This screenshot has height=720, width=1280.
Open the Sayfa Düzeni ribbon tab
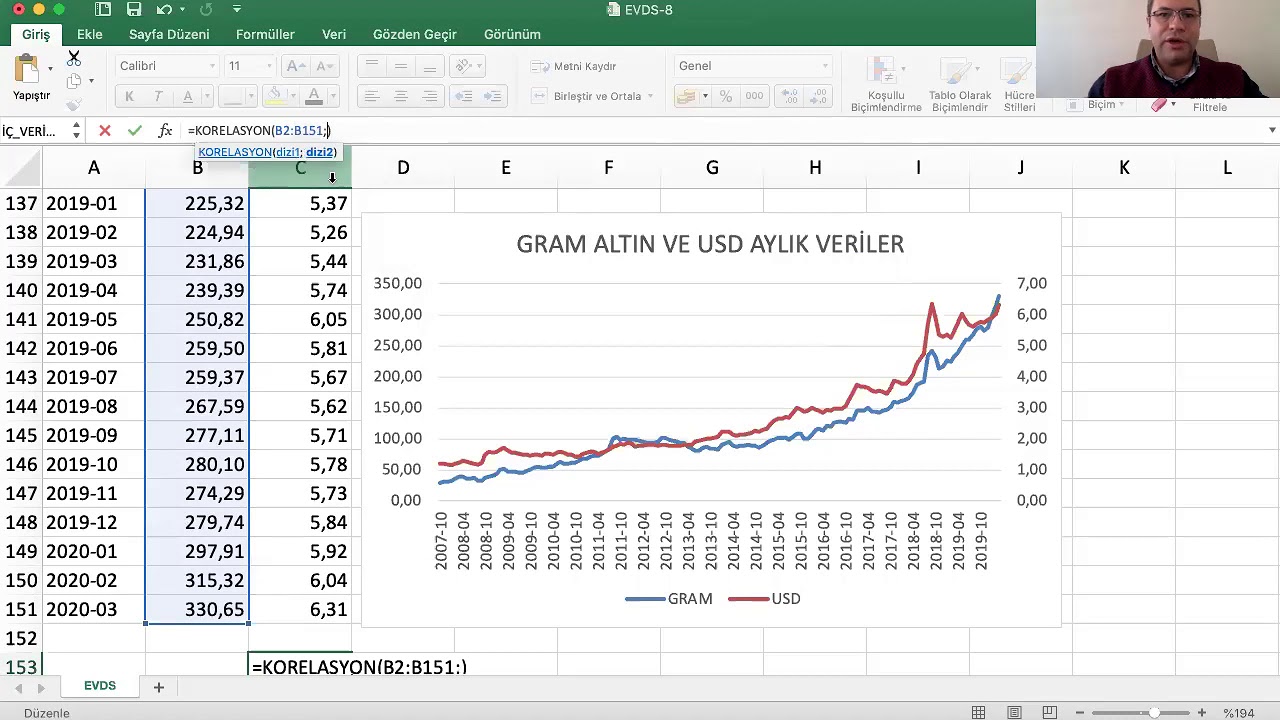(169, 34)
